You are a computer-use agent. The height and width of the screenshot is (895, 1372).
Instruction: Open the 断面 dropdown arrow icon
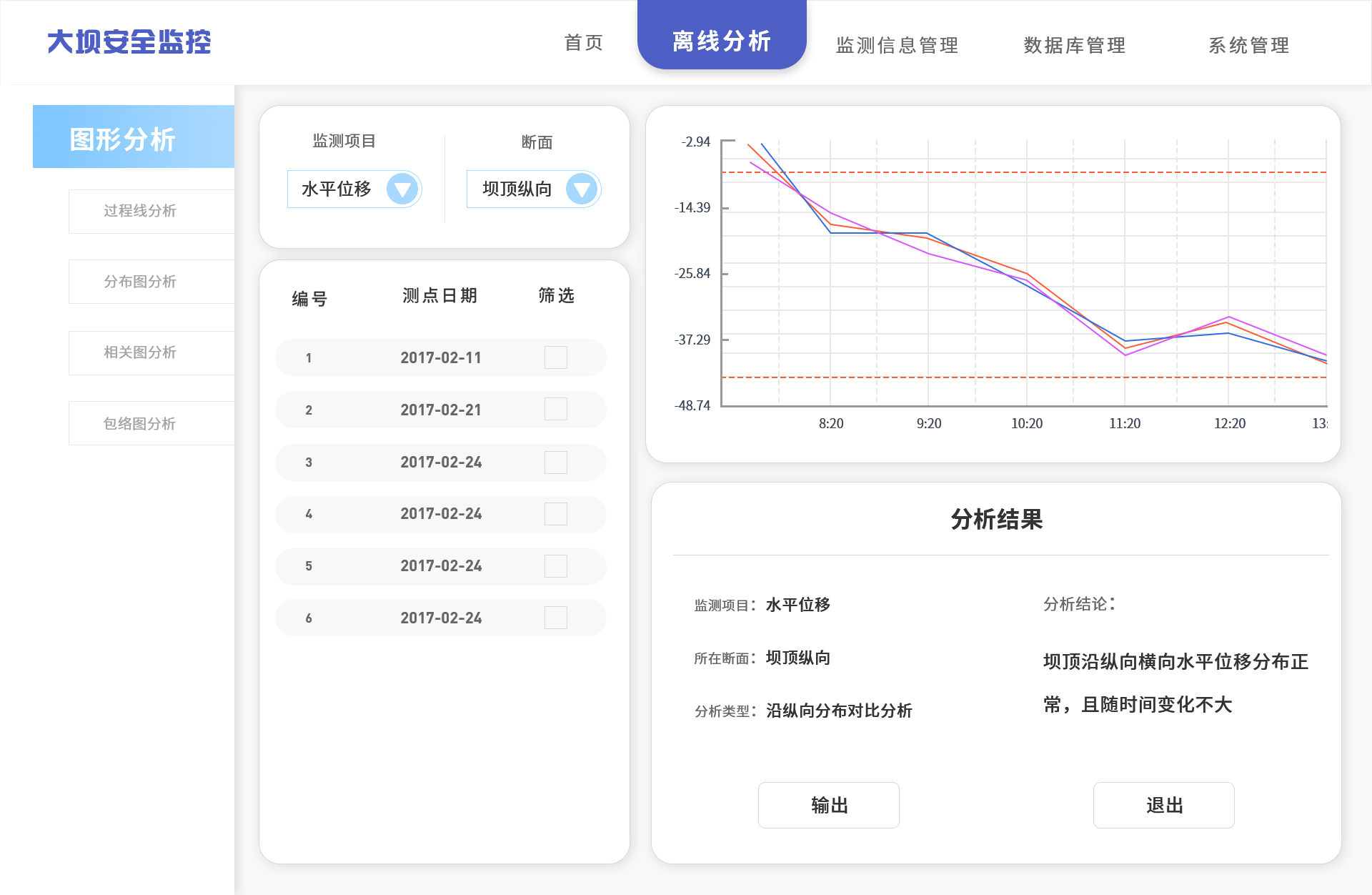click(x=582, y=189)
